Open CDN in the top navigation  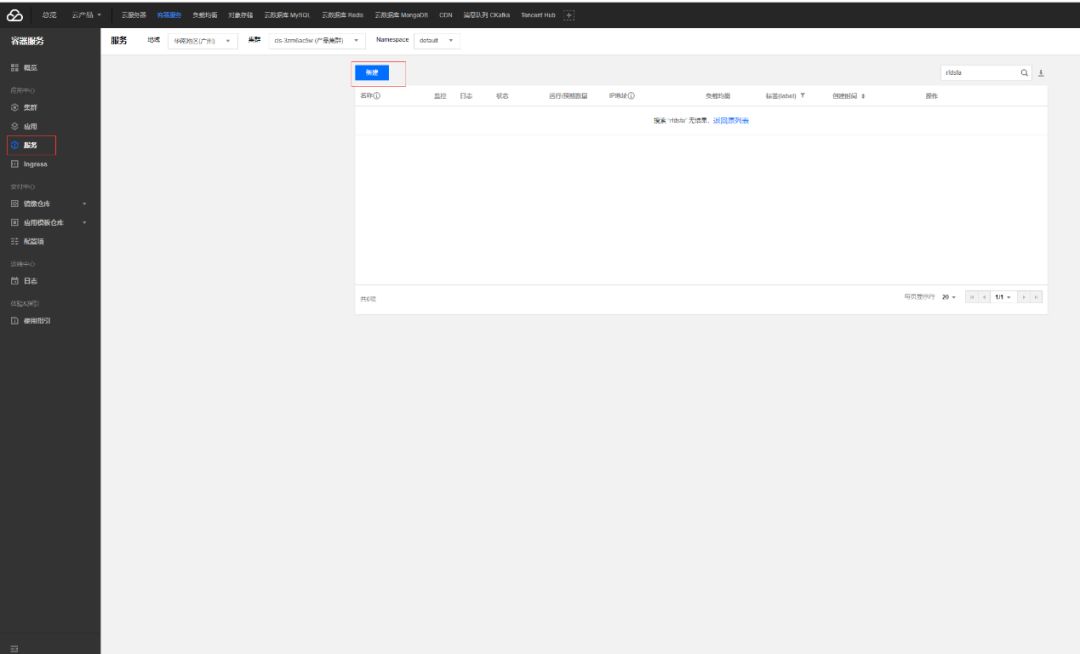click(446, 15)
